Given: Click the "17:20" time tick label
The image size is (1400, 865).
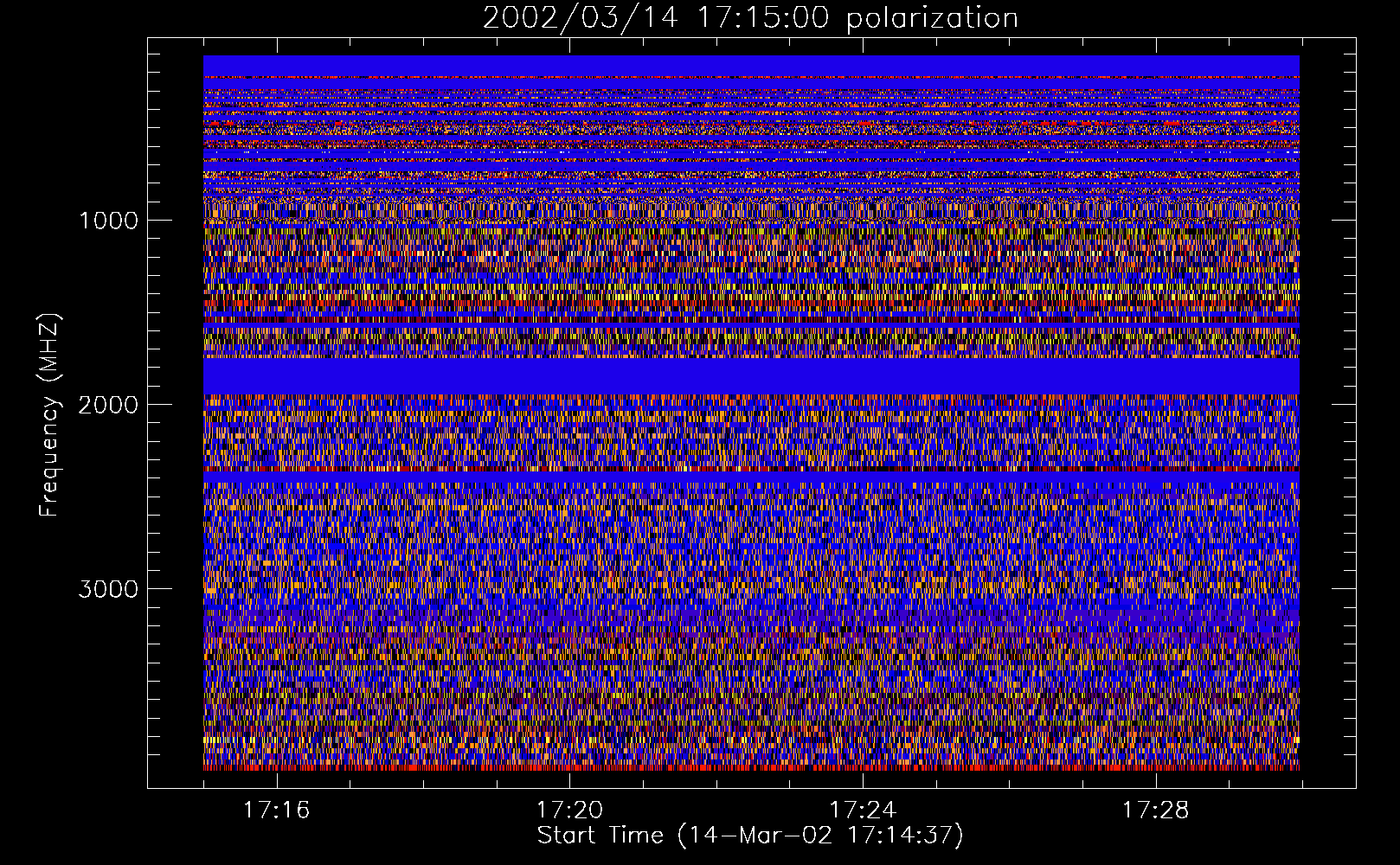Looking at the screenshot, I should (569, 811).
